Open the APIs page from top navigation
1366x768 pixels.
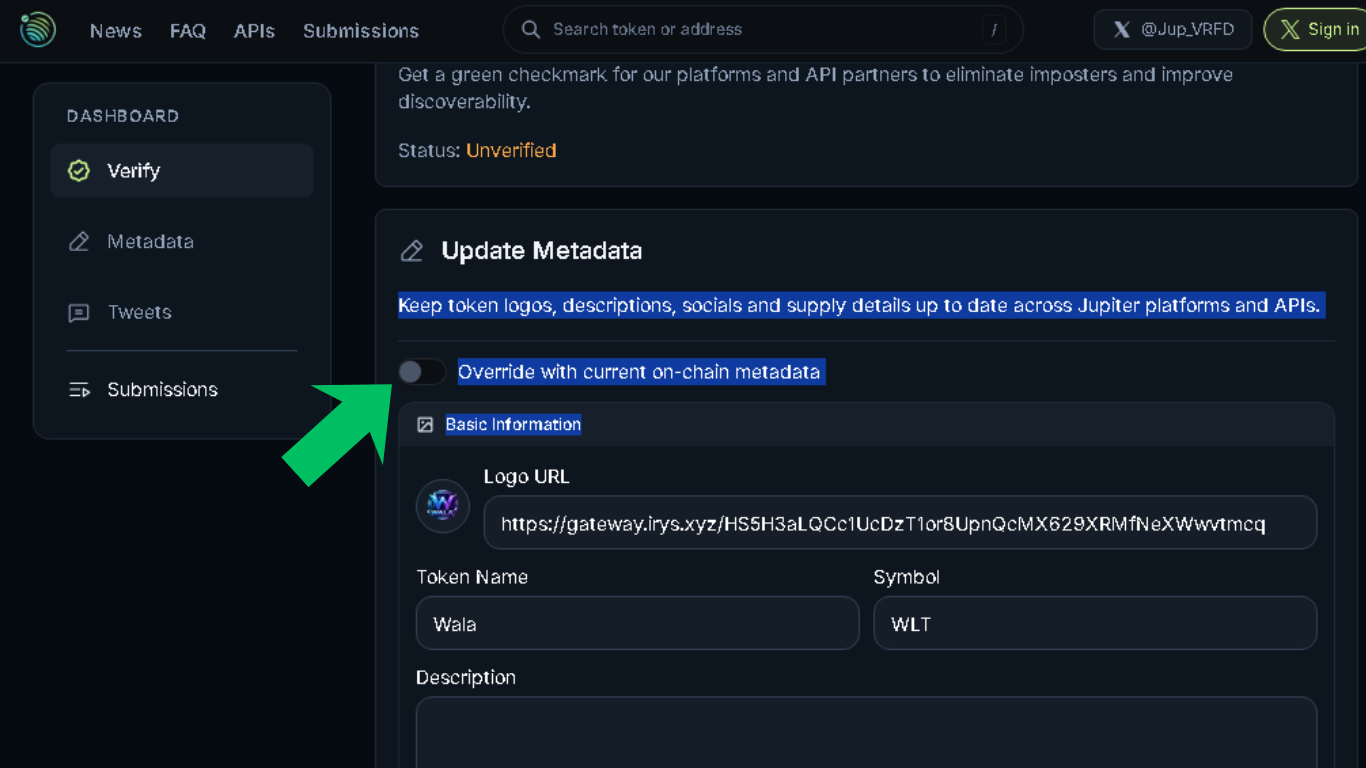(254, 31)
